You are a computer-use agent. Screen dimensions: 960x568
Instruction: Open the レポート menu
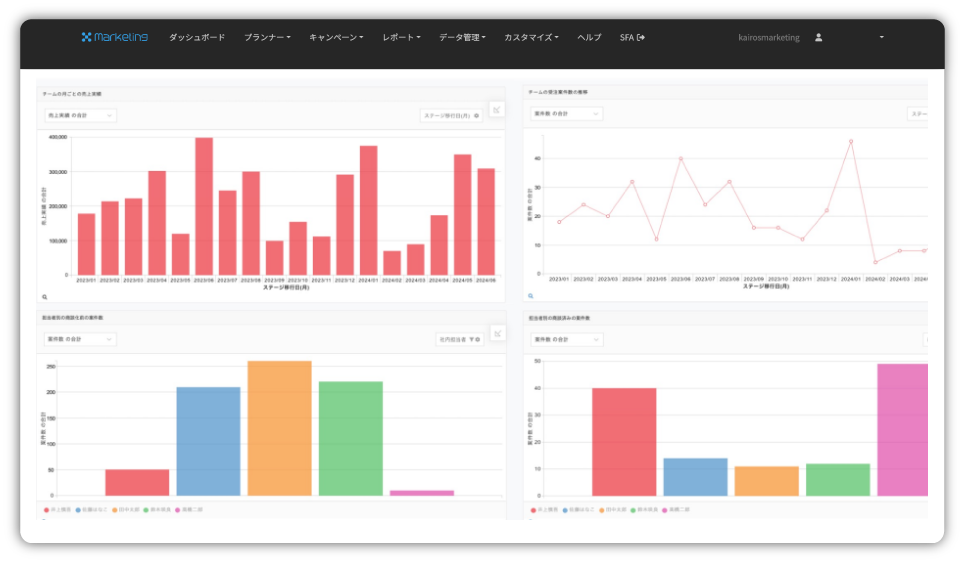401,37
